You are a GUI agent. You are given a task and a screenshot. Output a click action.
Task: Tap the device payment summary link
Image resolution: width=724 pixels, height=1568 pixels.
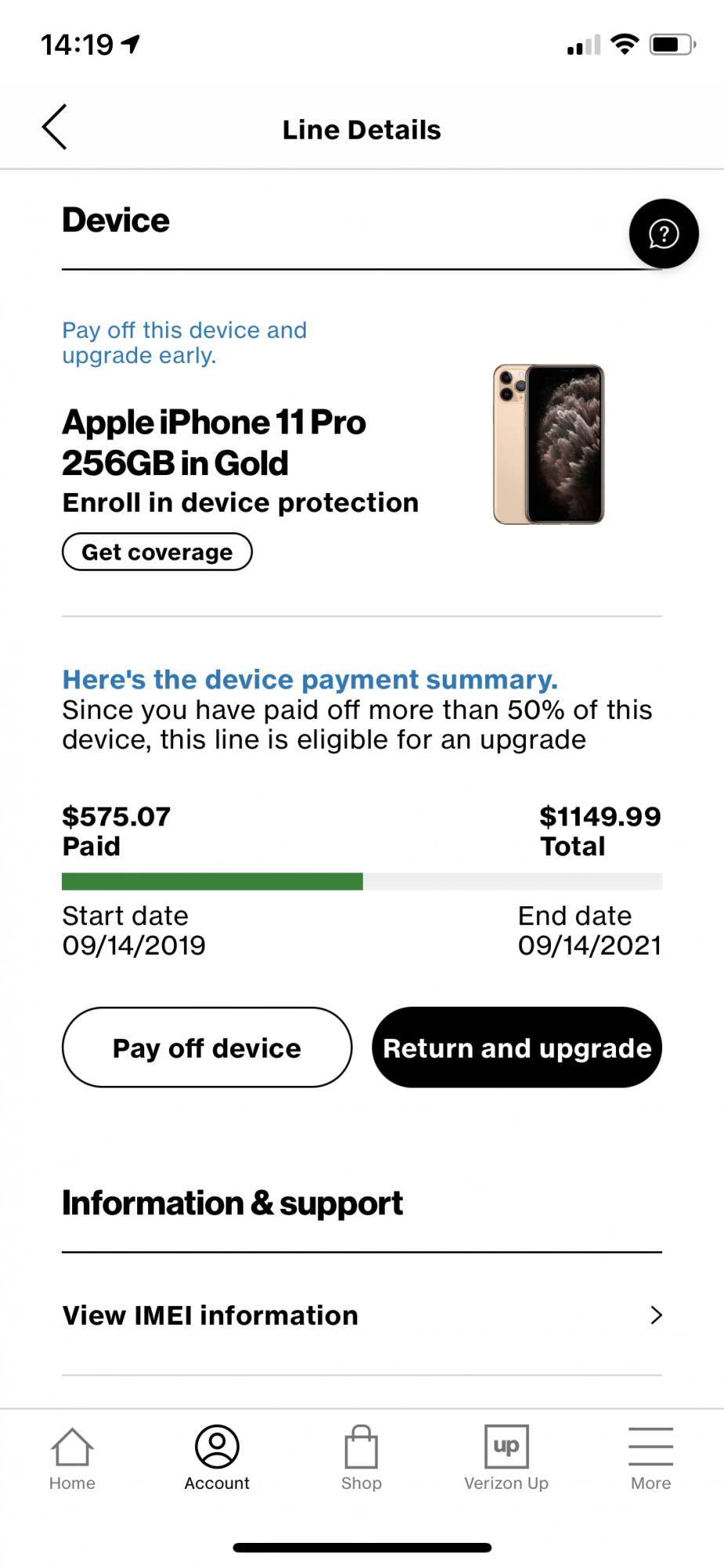tap(310, 679)
